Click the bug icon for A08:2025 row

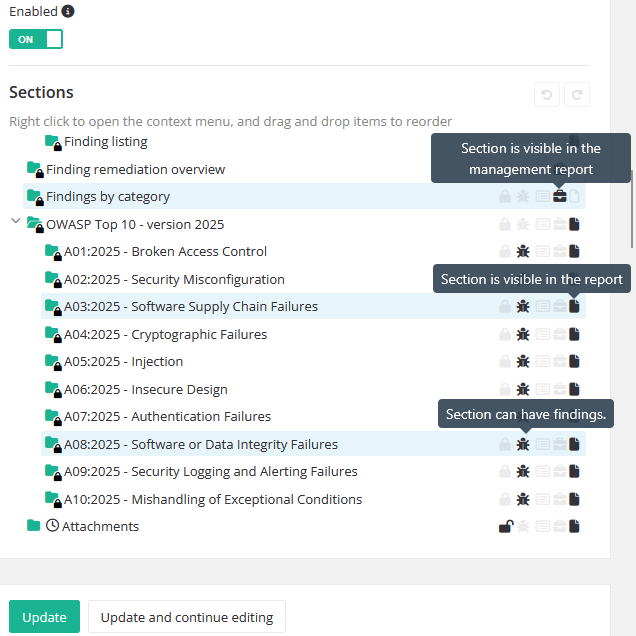pyautogui.click(x=523, y=444)
